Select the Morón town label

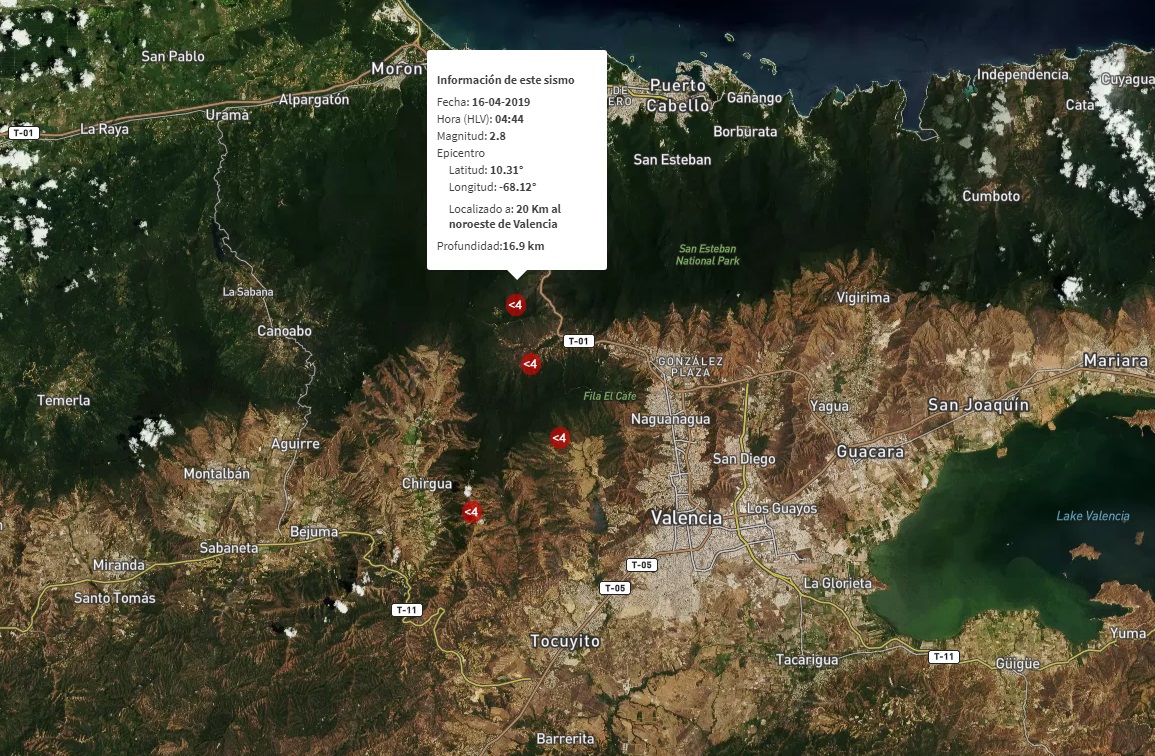point(397,69)
